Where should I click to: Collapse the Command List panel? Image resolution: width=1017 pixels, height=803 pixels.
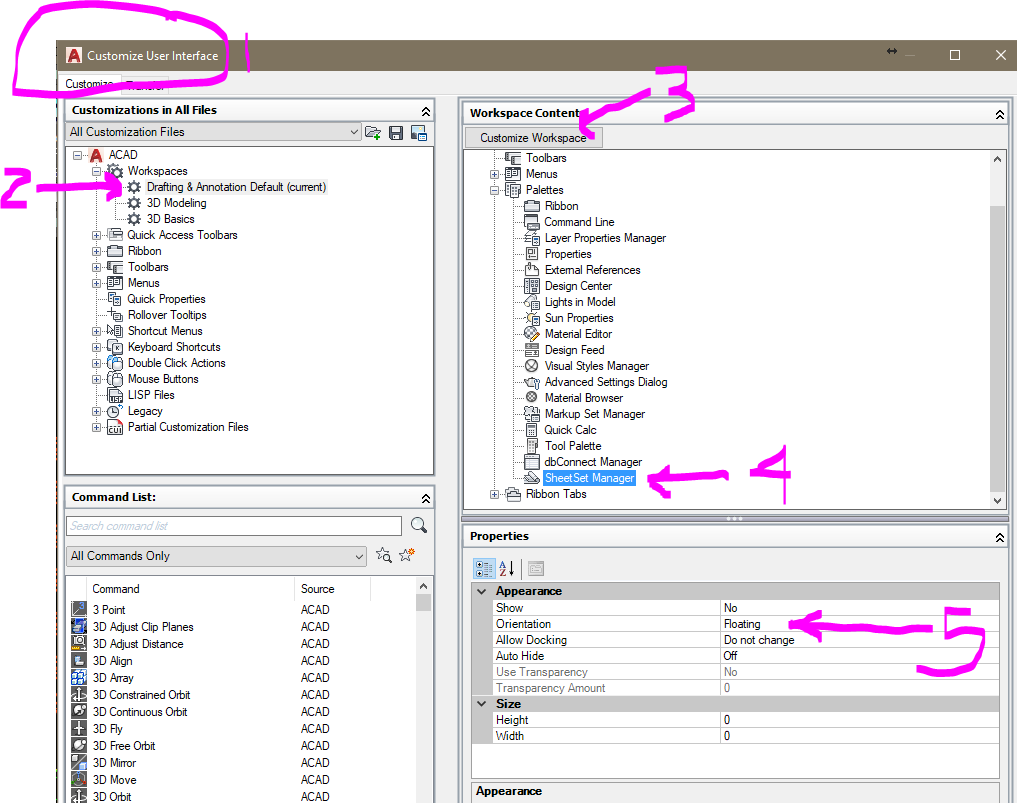tap(425, 498)
